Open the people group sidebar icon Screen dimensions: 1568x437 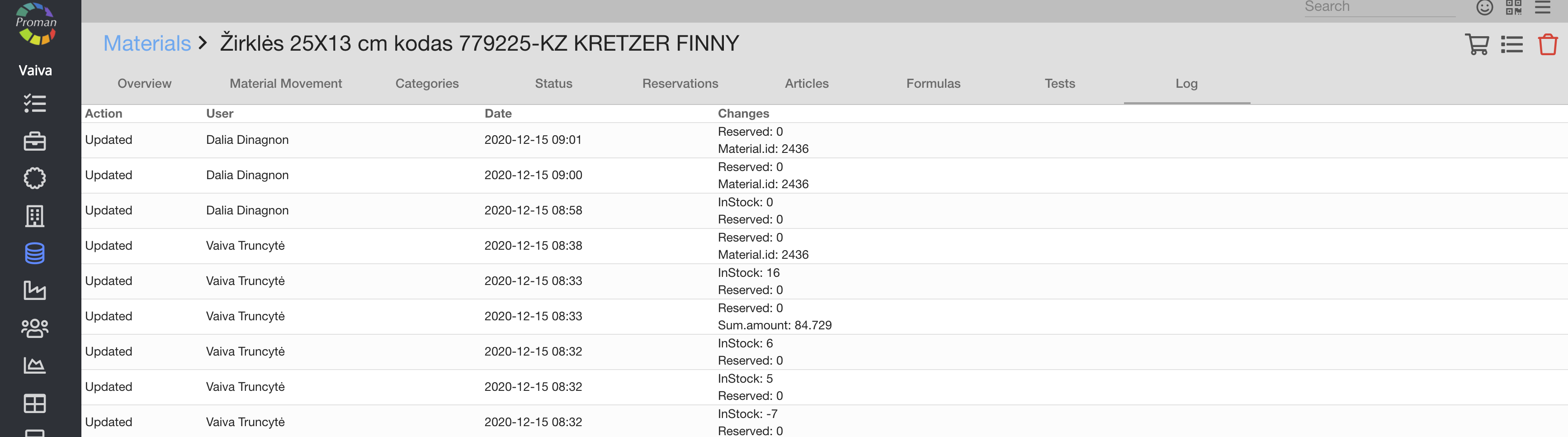point(35,328)
